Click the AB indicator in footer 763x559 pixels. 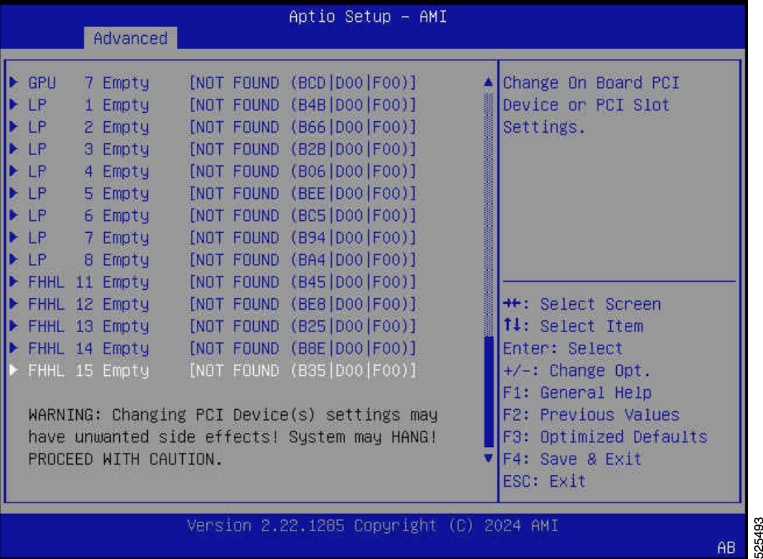tap(726, 548)
